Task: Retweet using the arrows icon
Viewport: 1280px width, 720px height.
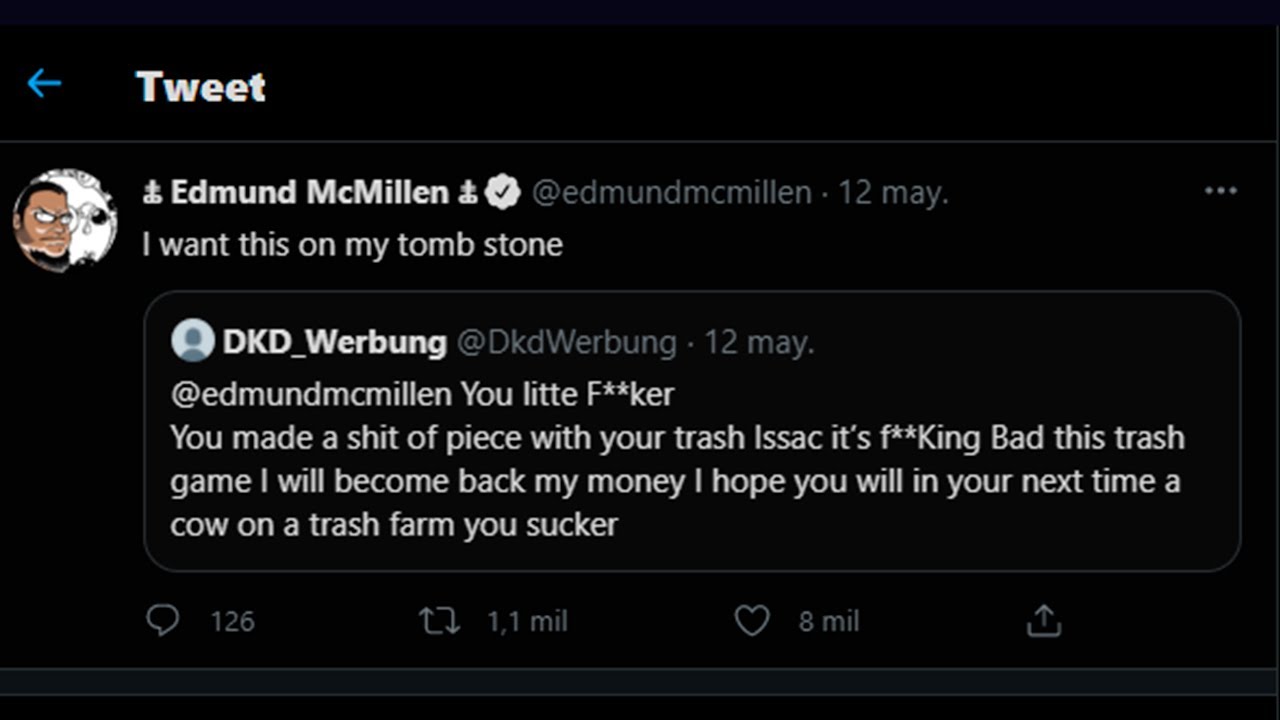Action: pos(439,622)
